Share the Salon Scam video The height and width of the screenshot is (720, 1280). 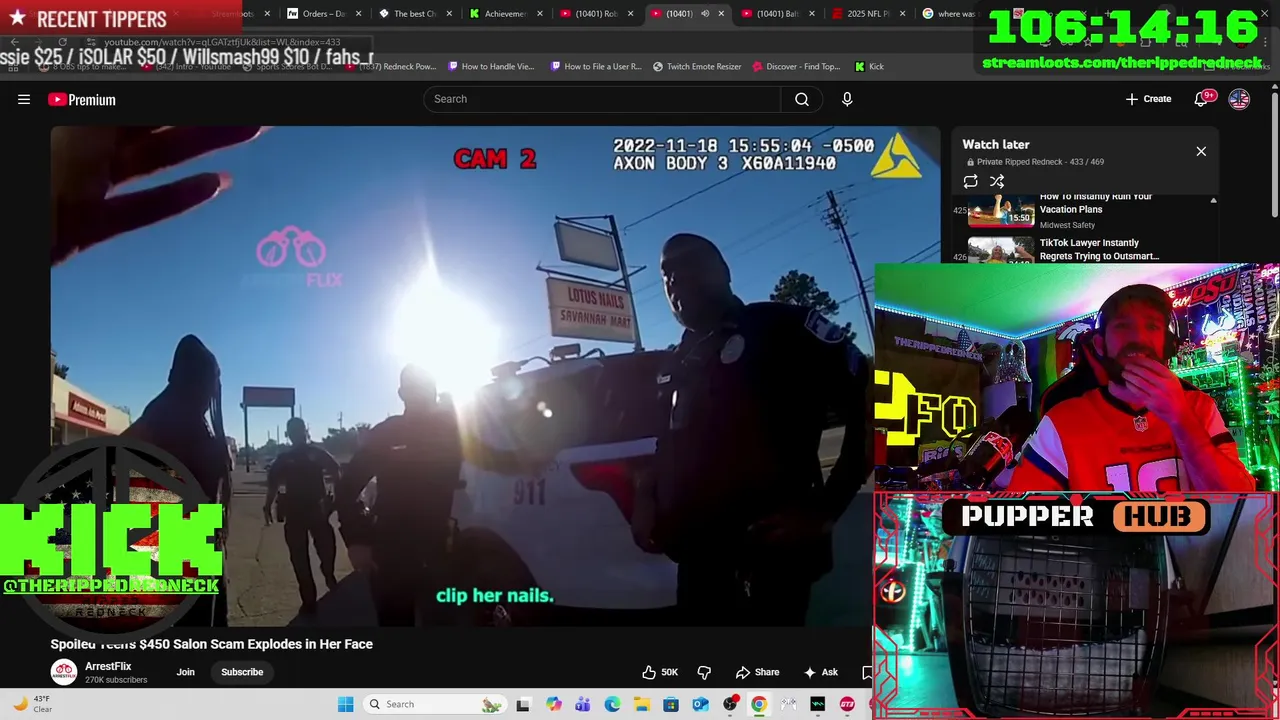(758, 672)
